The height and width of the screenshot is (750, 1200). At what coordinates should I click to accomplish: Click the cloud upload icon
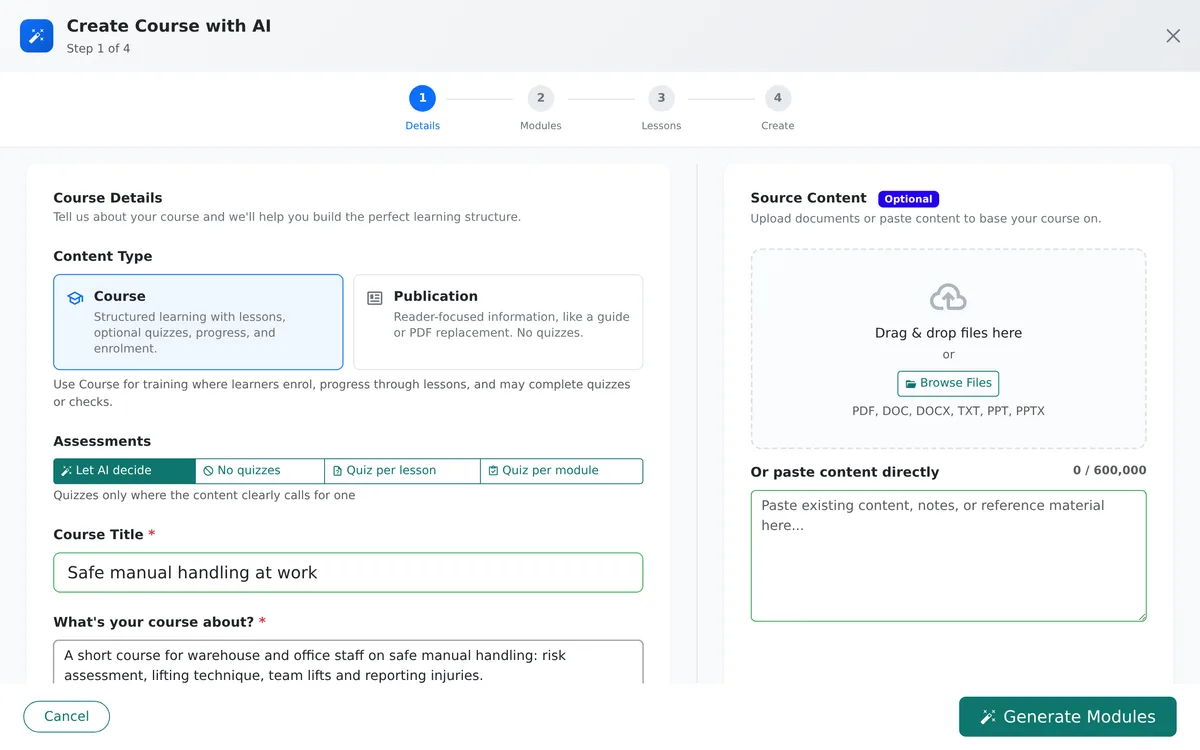(x=948, y=298)
